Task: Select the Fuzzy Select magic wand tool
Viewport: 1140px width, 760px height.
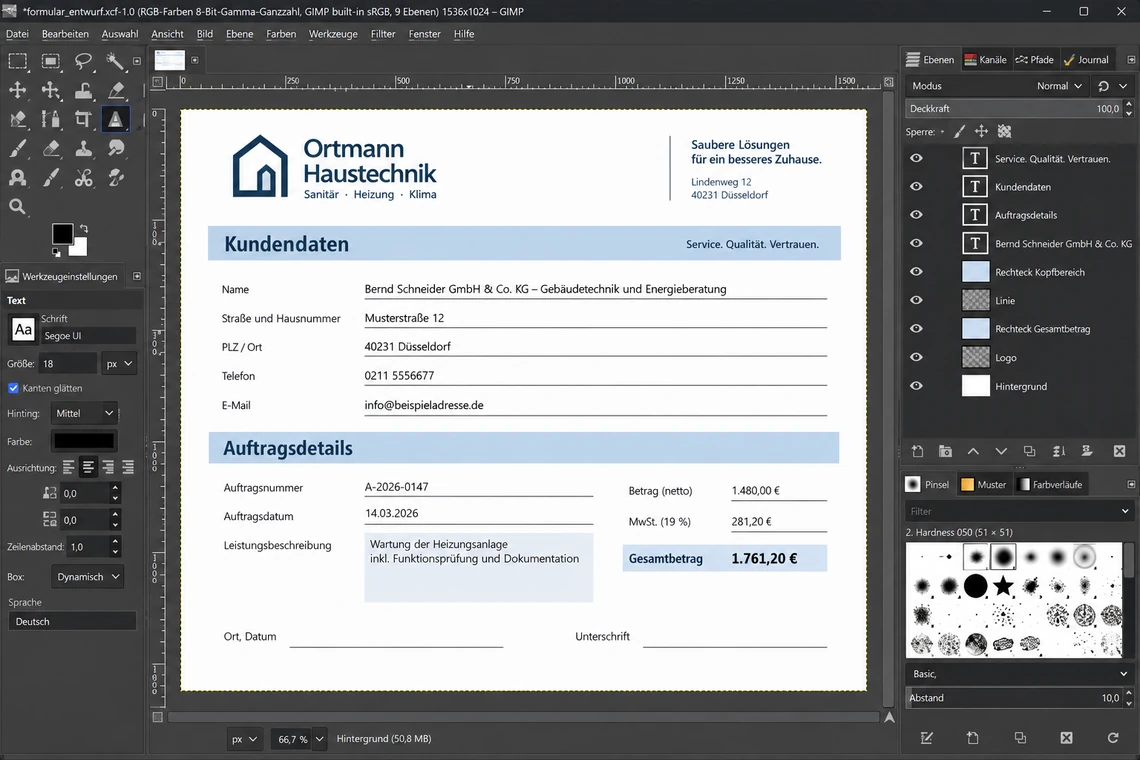Action: point(116,61)
